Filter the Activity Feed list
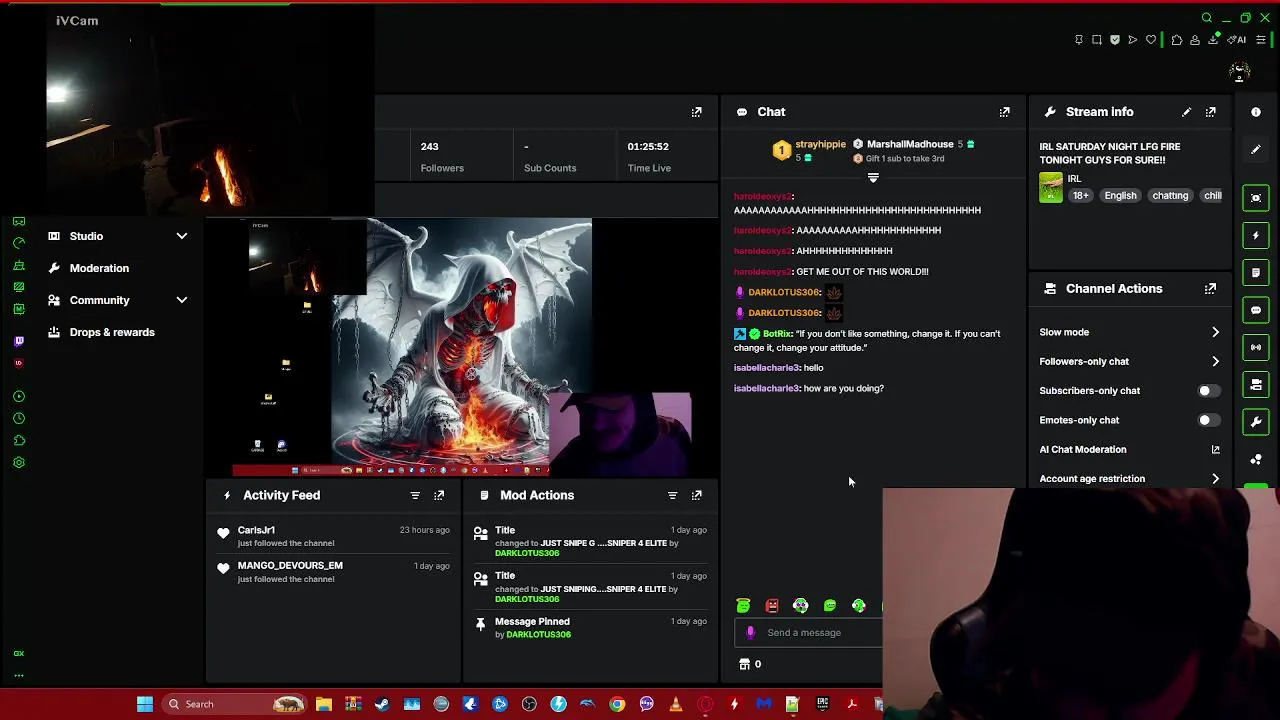This screenshot has height=720, width=1280. click(415, 495)
